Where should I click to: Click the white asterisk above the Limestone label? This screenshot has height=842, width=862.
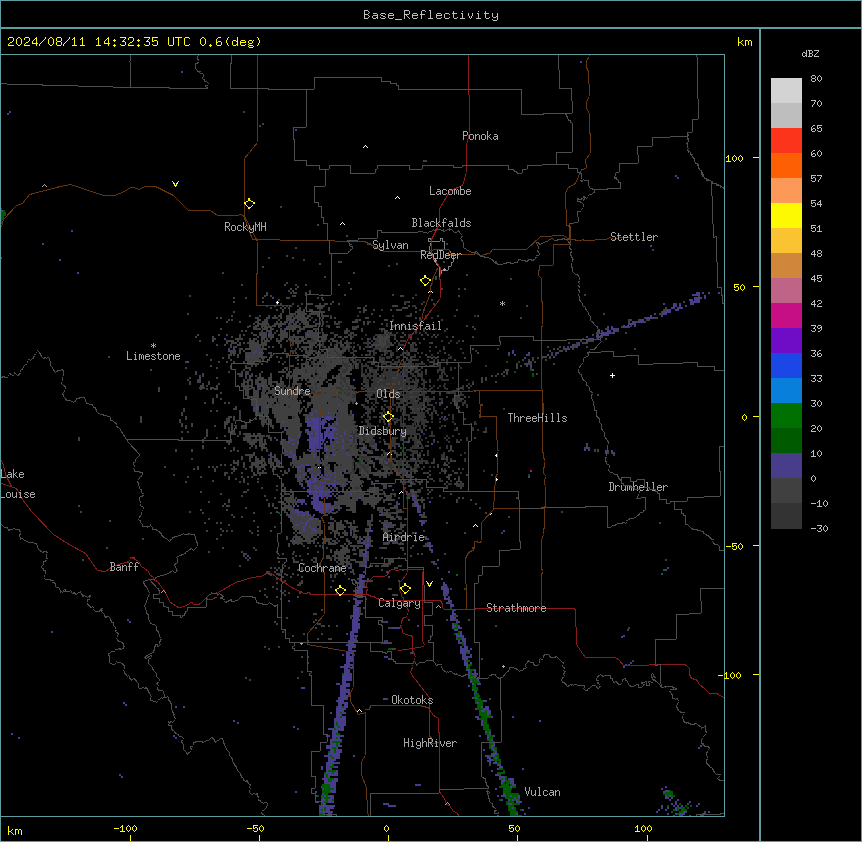tap(153, 346)
